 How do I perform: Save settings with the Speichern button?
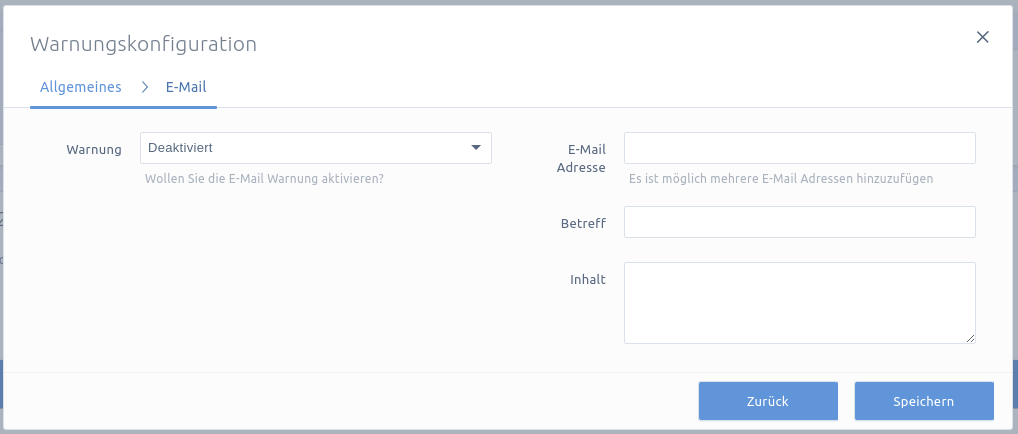[924, 401]
